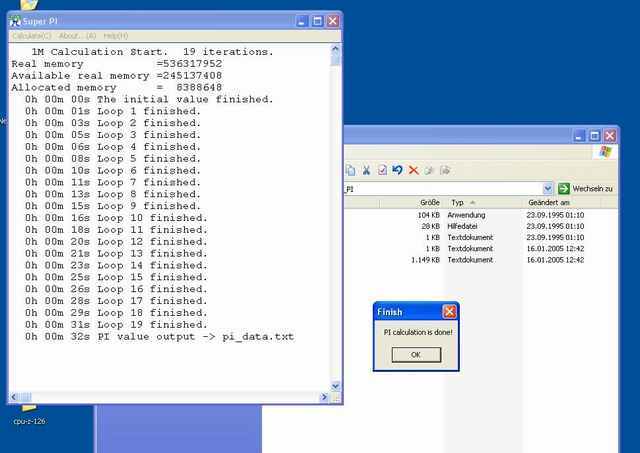640x453 pixels.
Task: Click the 'Allocated memory = 8388648' line
Action: pos(117,88)
